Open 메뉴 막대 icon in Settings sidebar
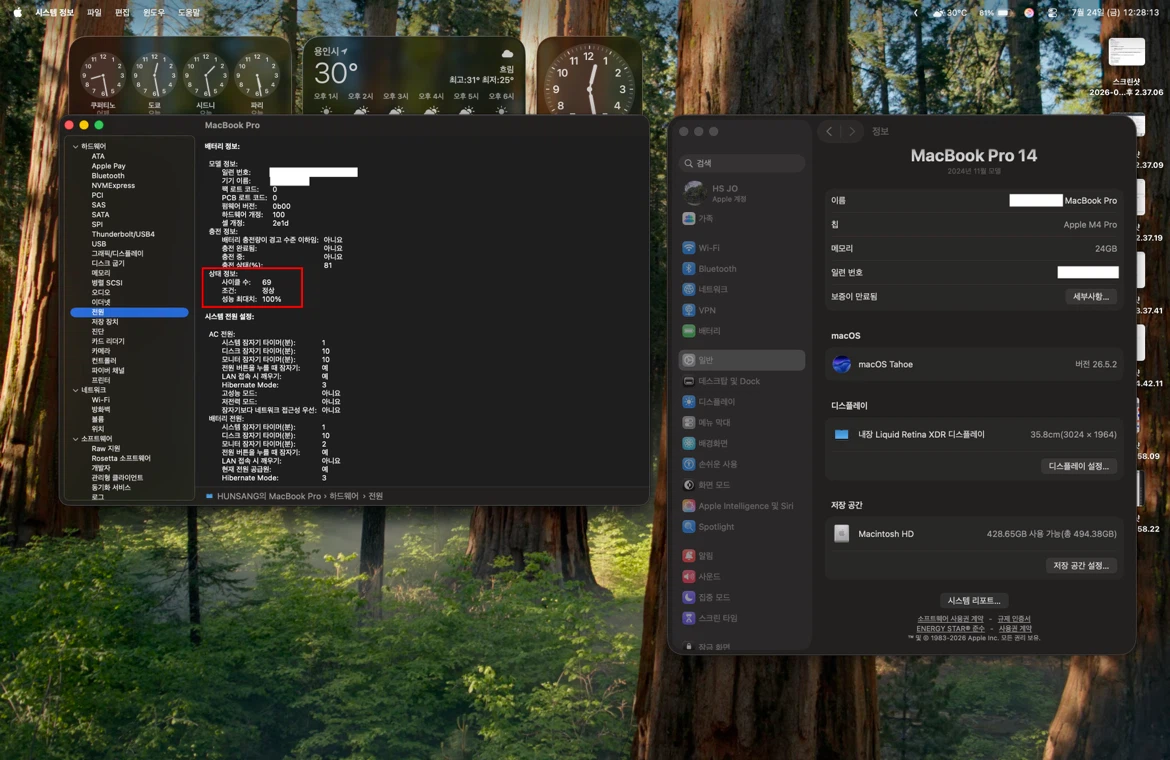 (x=689, y=422)
